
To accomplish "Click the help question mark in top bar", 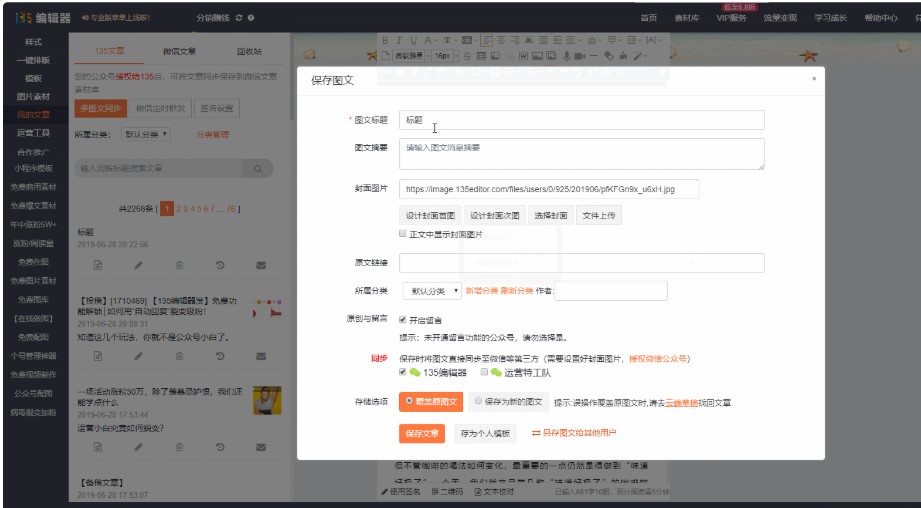I will click(250, 18).
